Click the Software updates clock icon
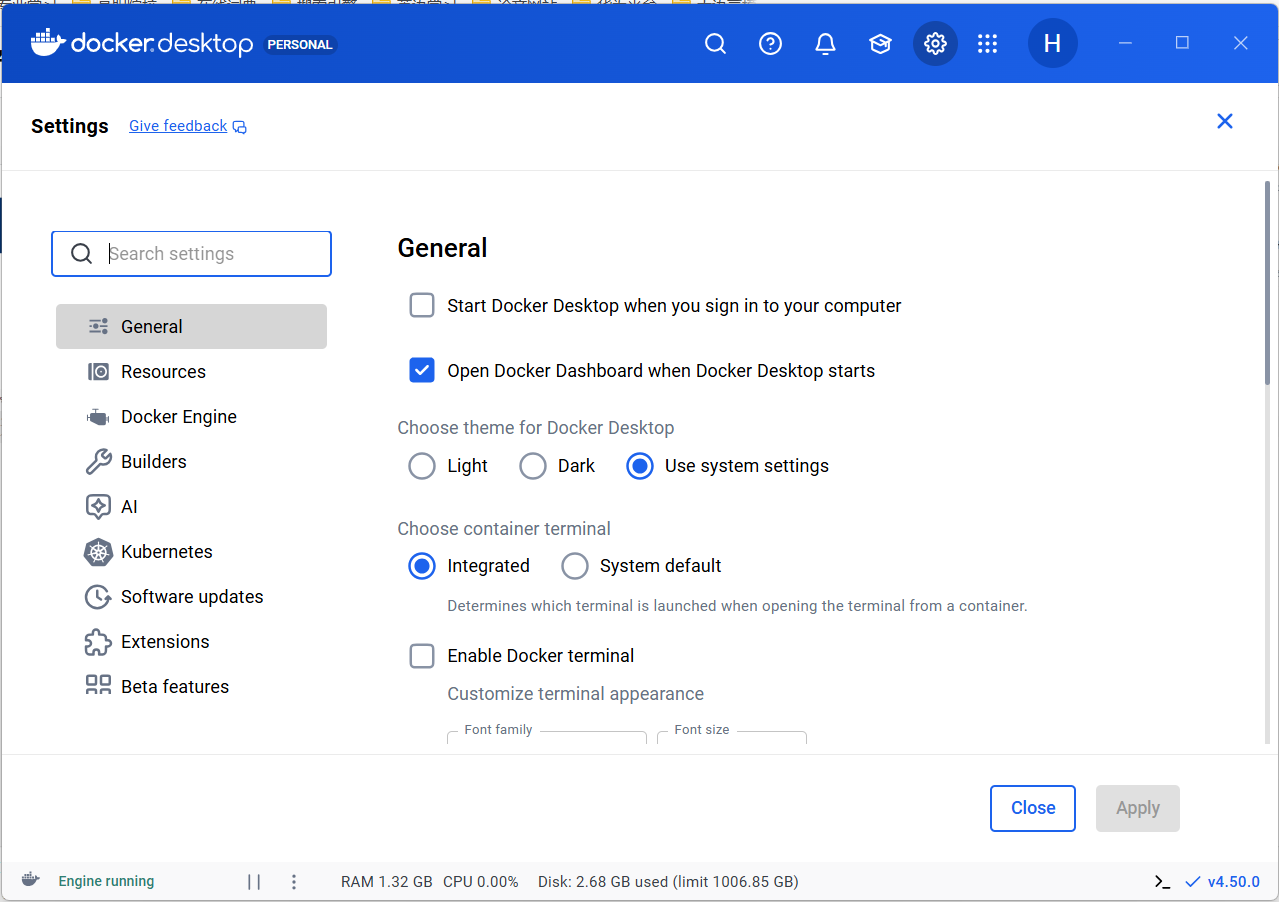This screenshot has width=1279, height=902. coord(98,596)
